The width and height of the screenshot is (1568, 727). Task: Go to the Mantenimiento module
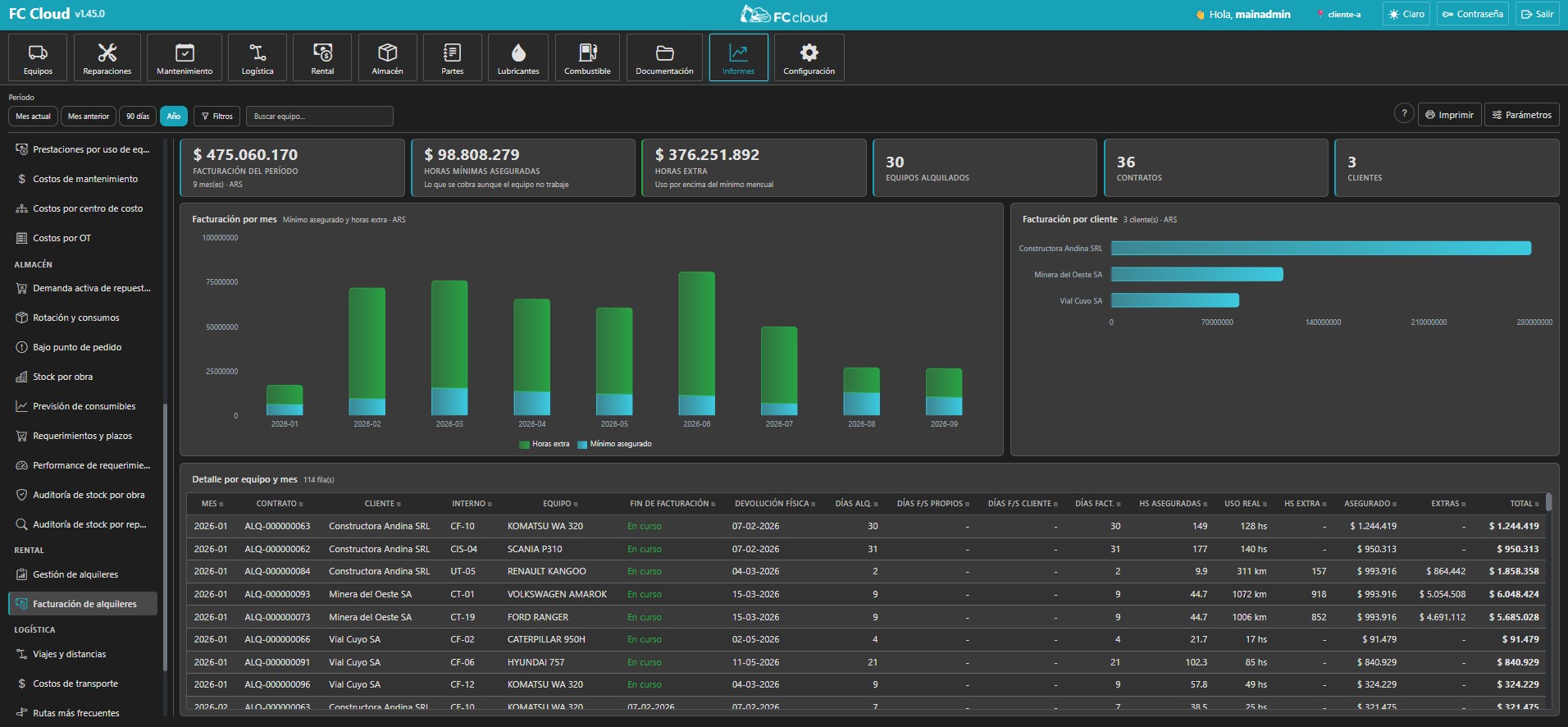pyautogui.click(x=185, y=57)
